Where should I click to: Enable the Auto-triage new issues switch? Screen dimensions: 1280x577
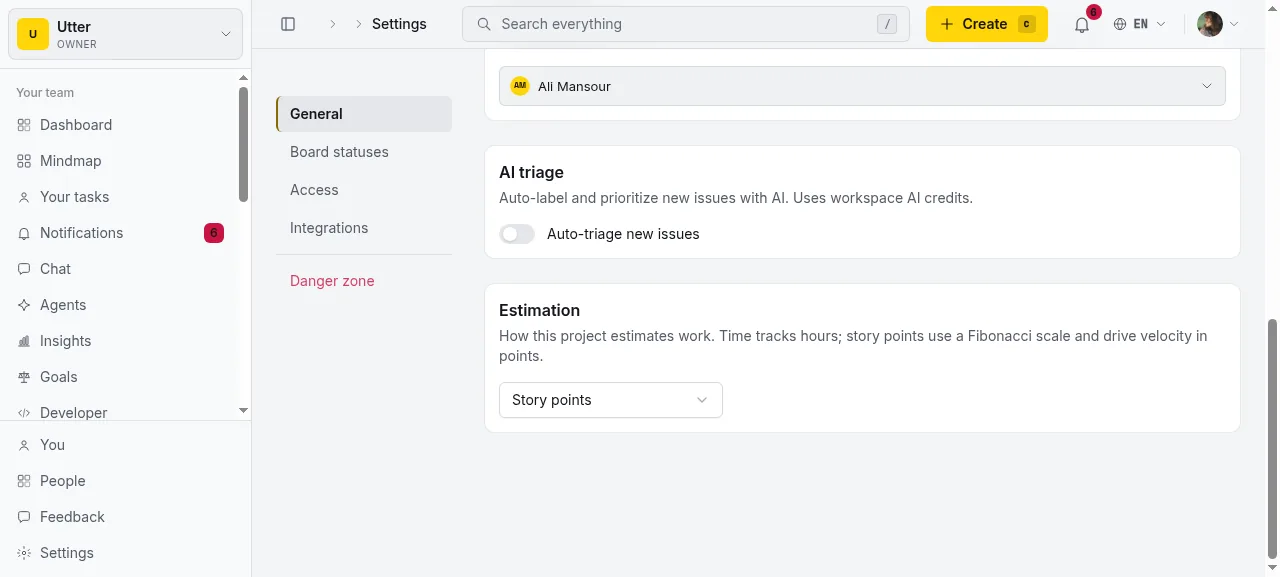point(517,234)
